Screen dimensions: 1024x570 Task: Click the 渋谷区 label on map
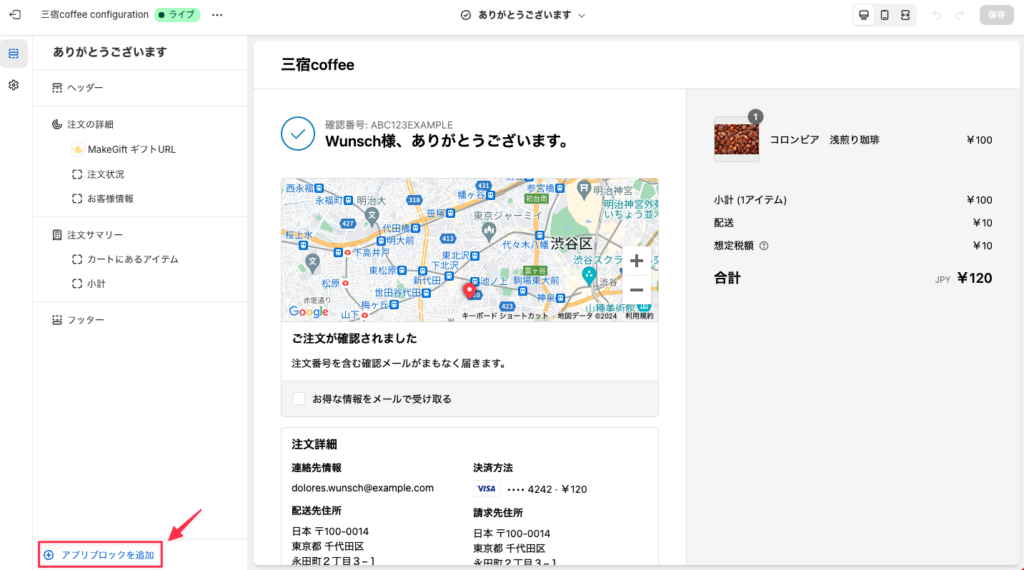(x=571, y=244)
